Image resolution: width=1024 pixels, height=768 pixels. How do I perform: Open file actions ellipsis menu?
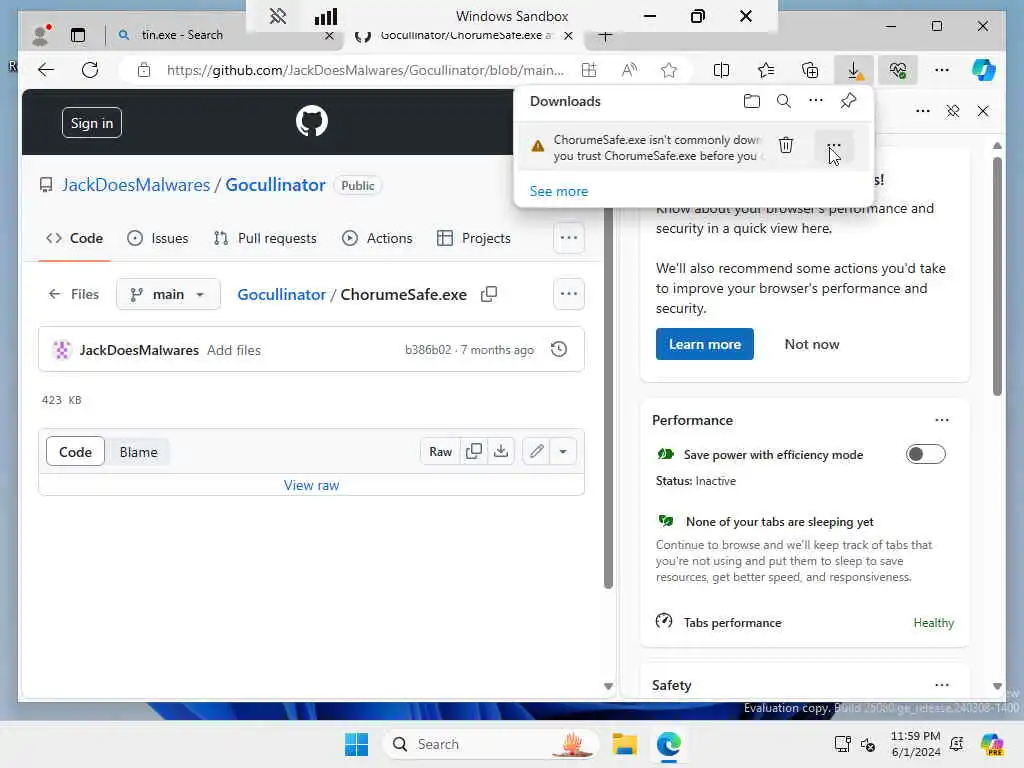tap(569, 294)
